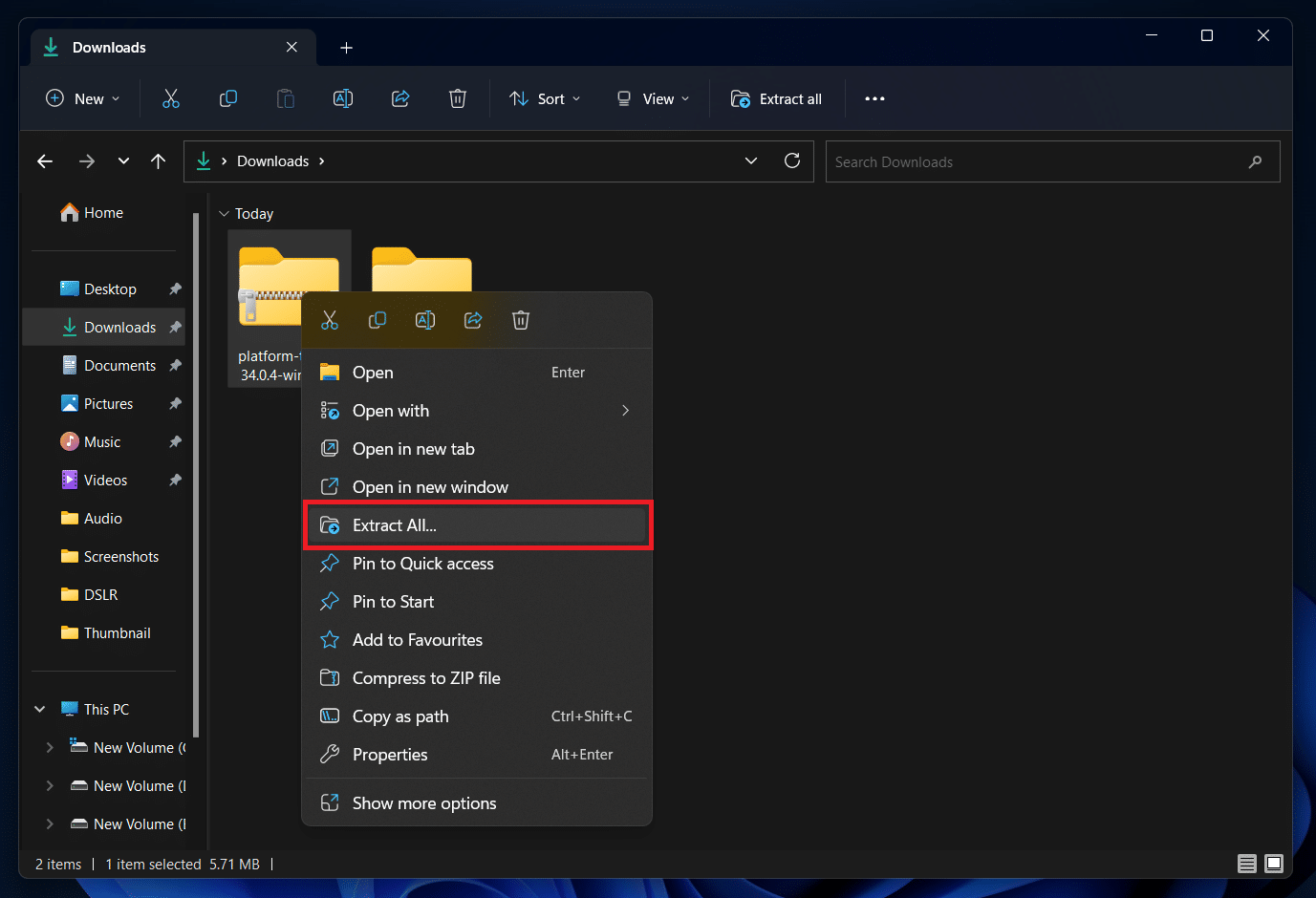This screenshot has height=898, width=1316.
Task: Click the Cut icon in the context menu
Action: [330, 320]
